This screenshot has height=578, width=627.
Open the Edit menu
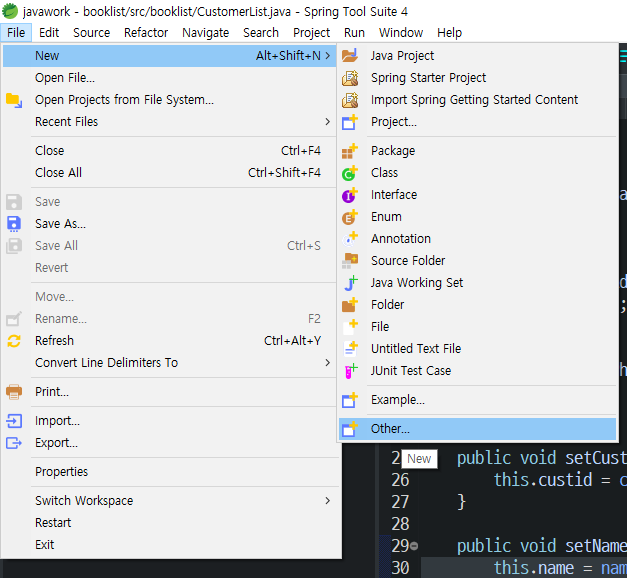tap(49, 32)
